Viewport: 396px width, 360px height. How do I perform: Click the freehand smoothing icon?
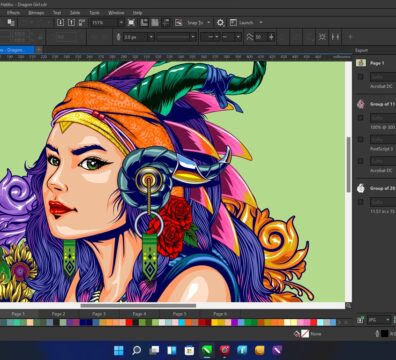click(x=250, y=37)
